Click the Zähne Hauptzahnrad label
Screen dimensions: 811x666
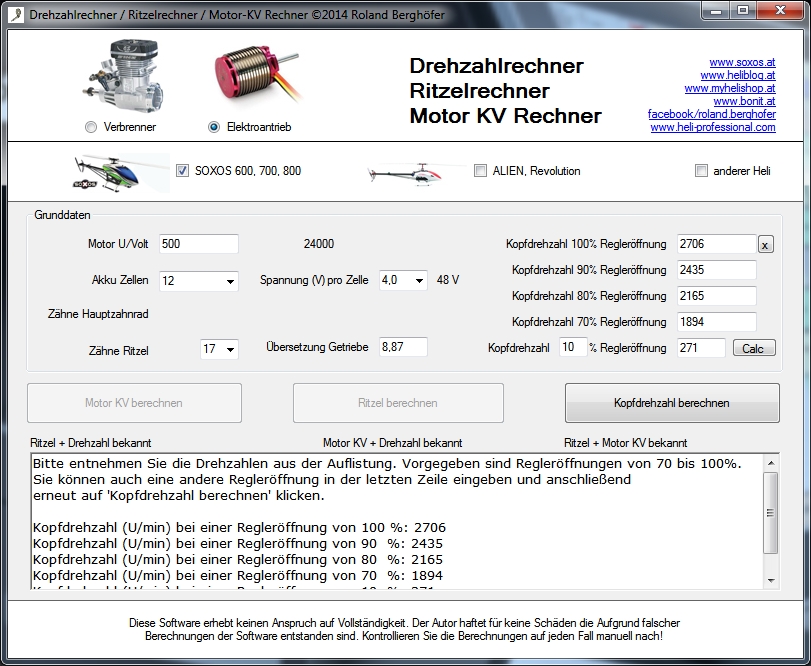tap(98, 314)
